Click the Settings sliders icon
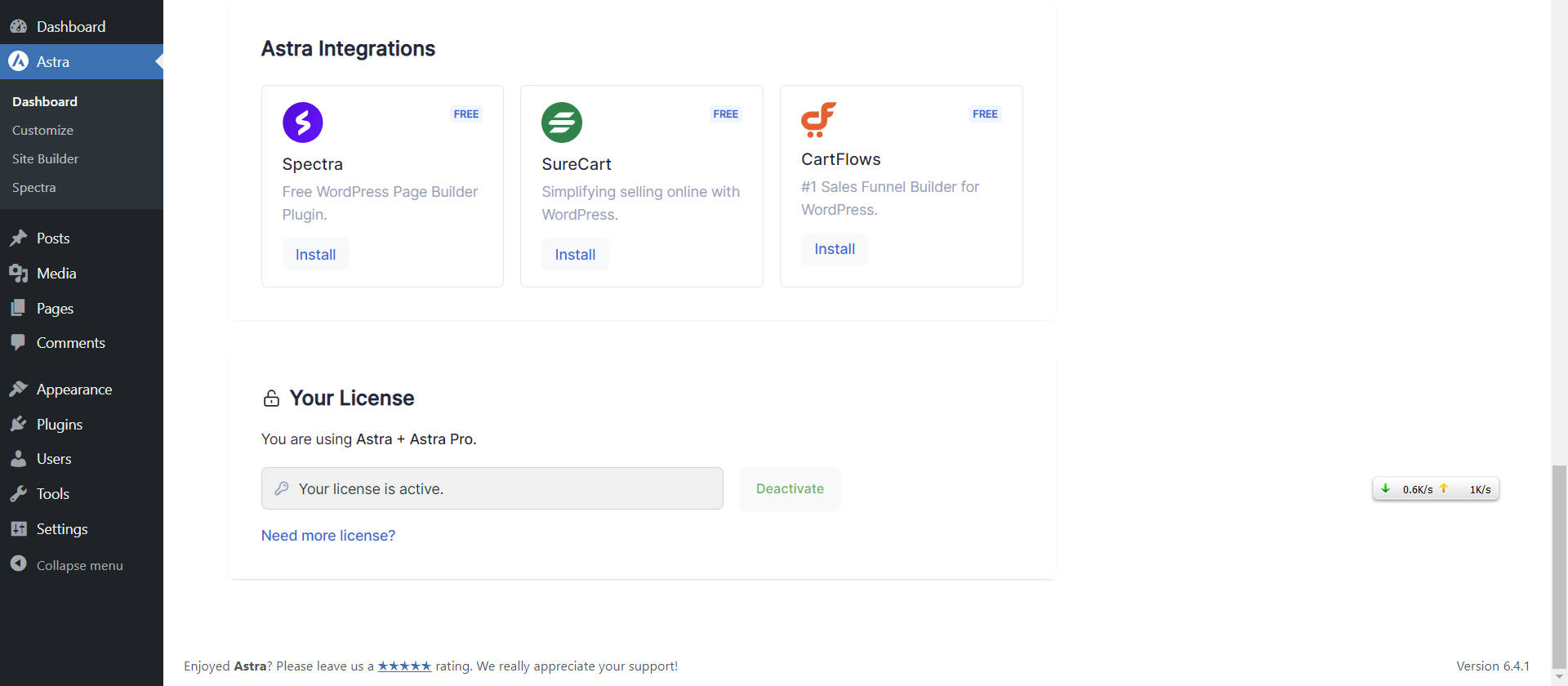 tap(18, 529)
